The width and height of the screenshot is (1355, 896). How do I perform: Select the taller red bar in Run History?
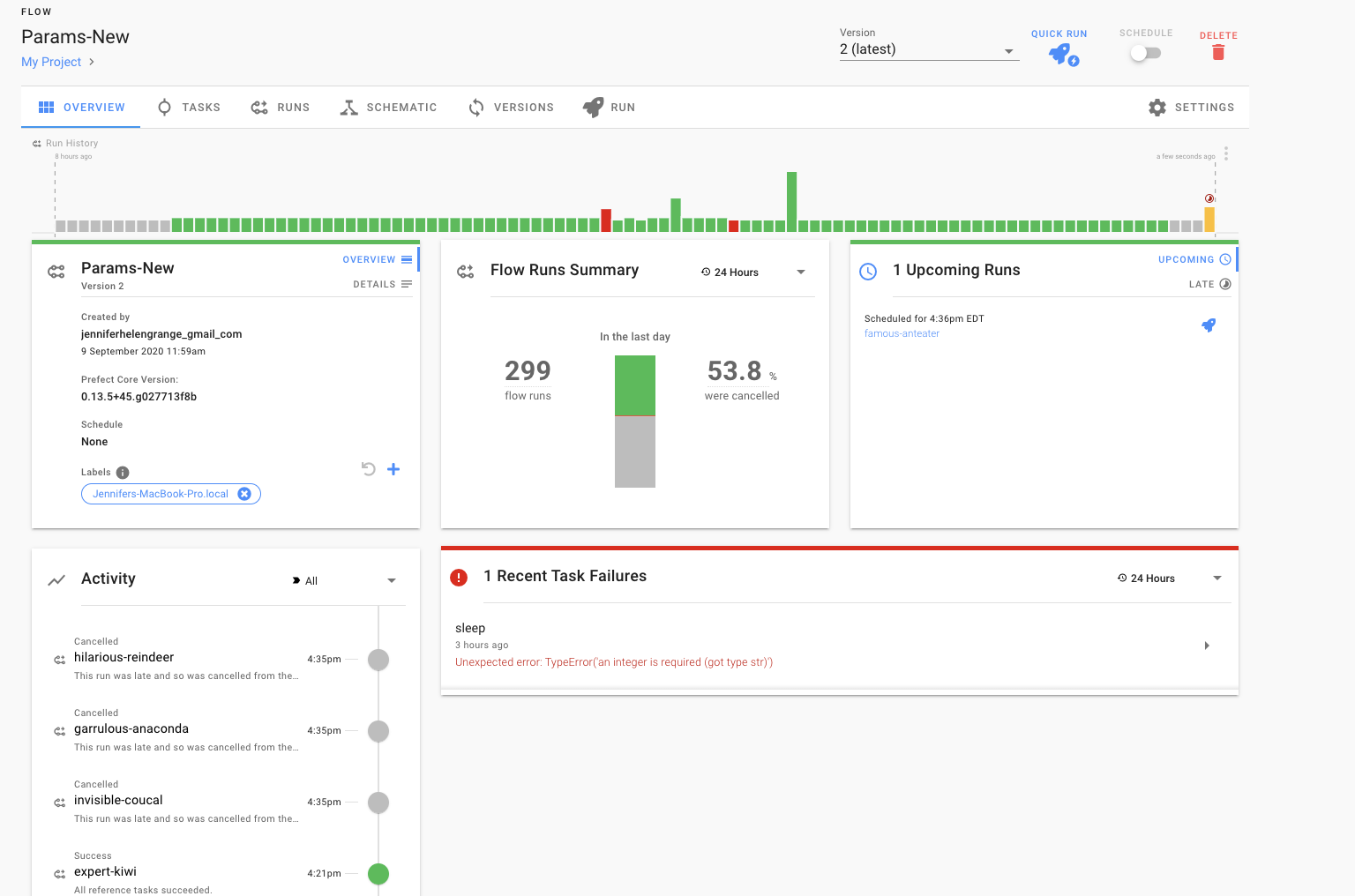tap(606, 220)
